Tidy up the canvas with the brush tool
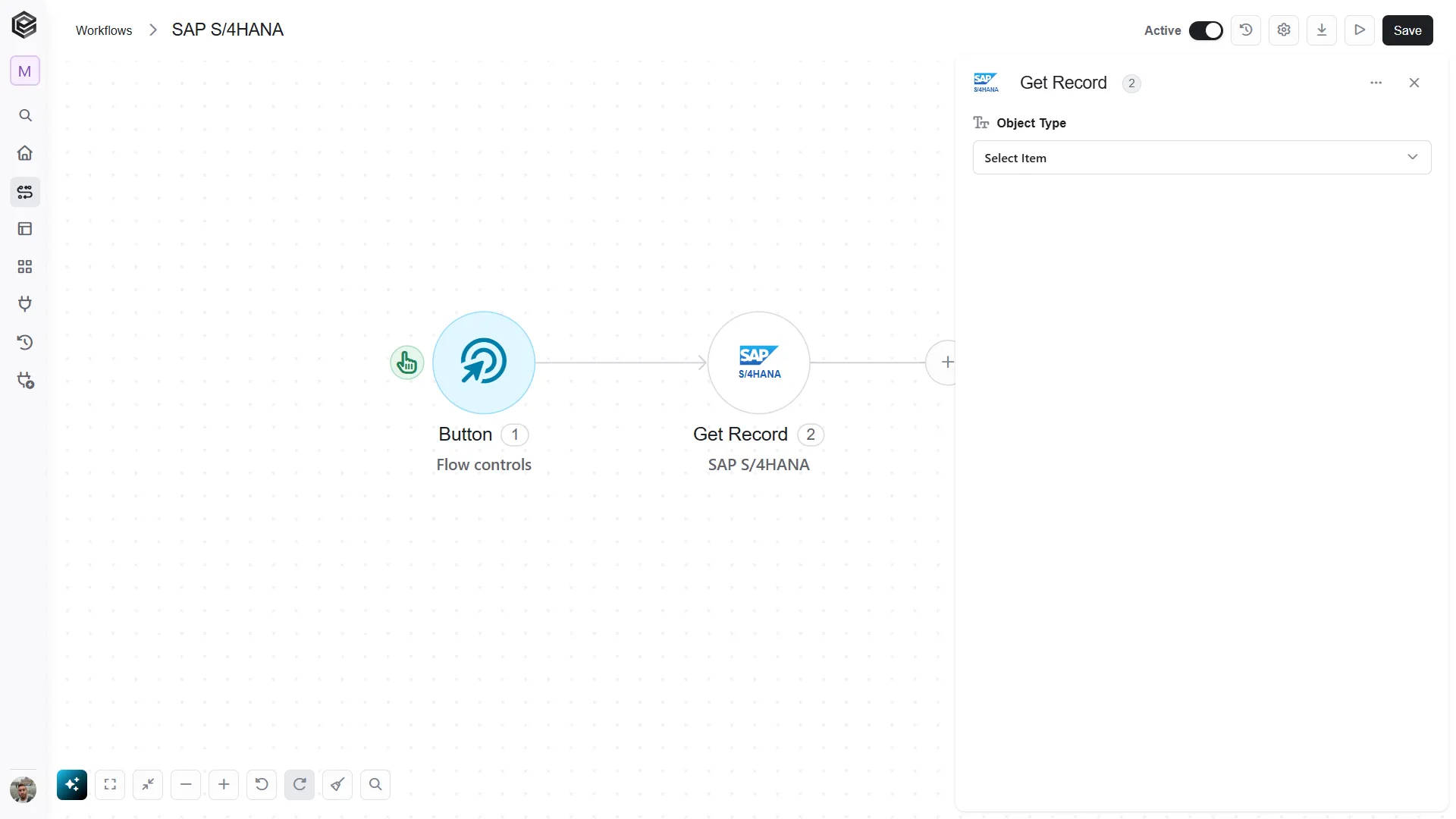The height and width of the screenshot is (819, 1456). 337,785
